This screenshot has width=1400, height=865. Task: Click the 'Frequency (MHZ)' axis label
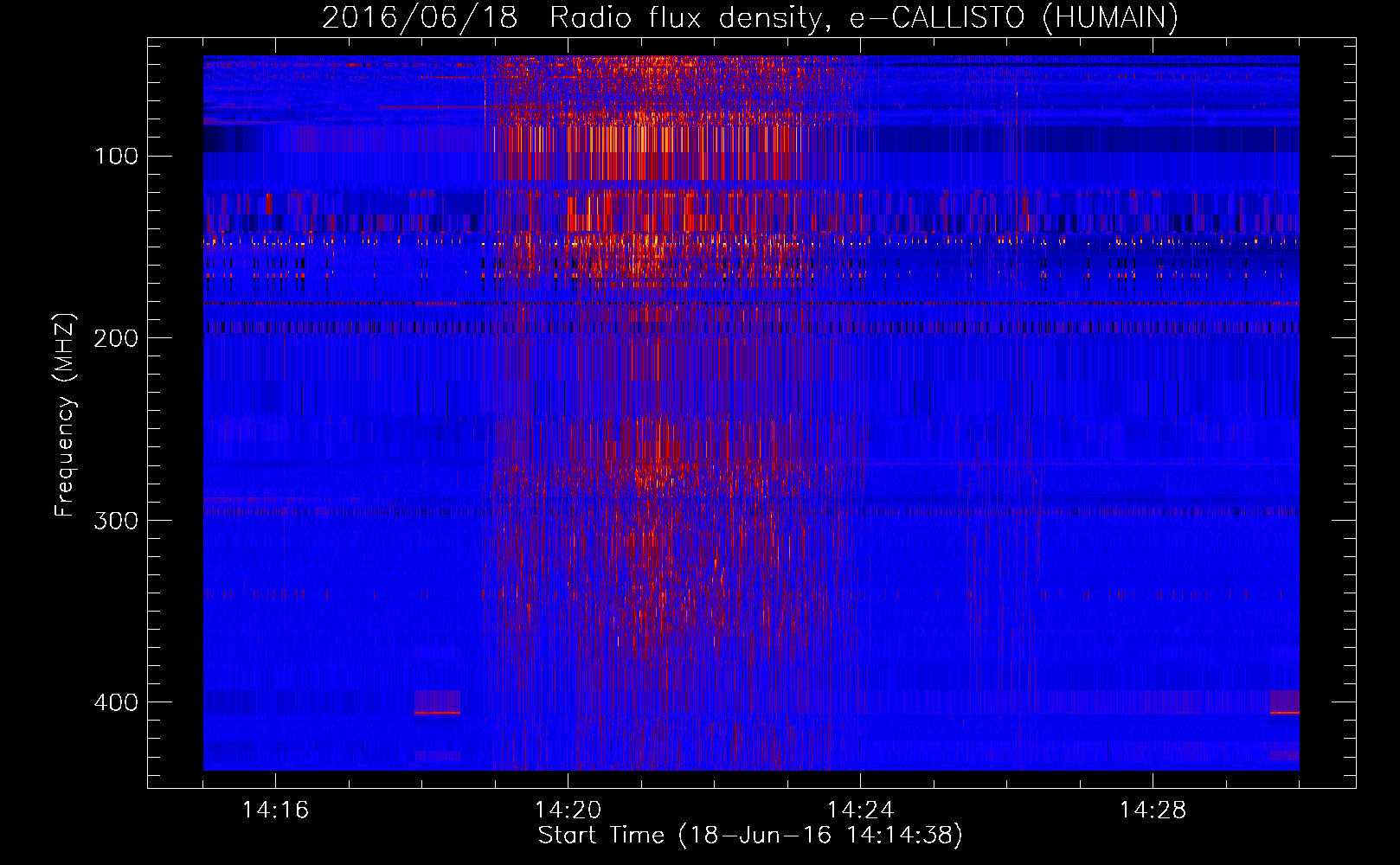pyautogui.click(x=65, y=414)
